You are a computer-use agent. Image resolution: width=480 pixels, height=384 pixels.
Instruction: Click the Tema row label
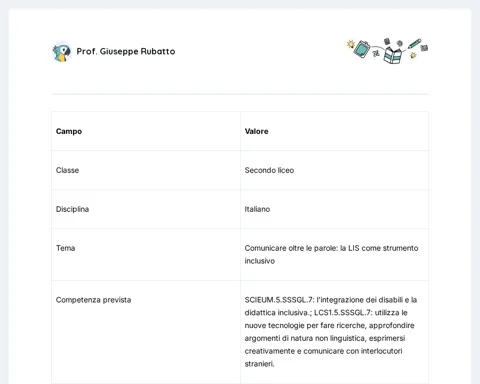65,248
